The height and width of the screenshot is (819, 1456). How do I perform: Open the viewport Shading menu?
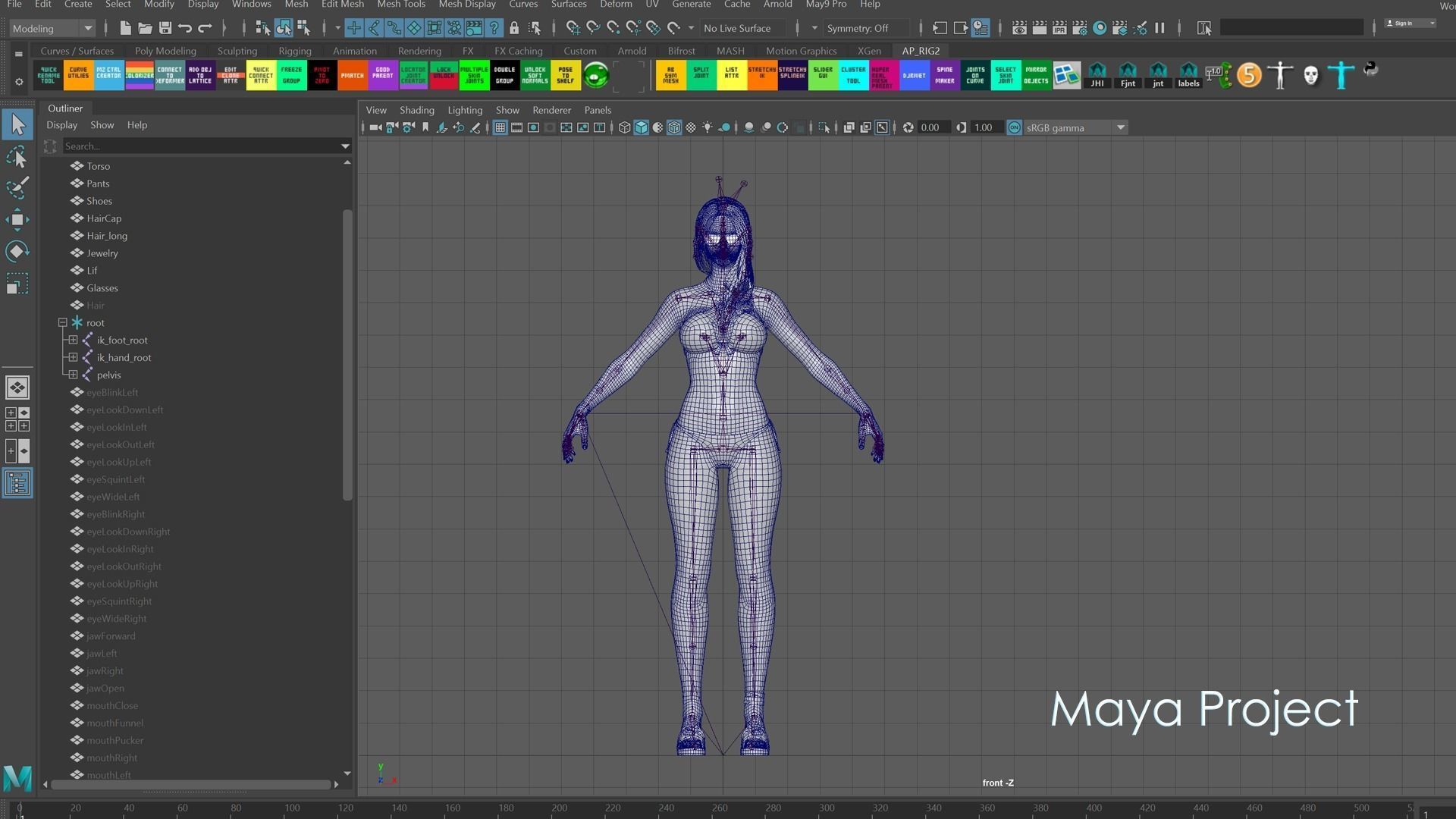point(417,110)
